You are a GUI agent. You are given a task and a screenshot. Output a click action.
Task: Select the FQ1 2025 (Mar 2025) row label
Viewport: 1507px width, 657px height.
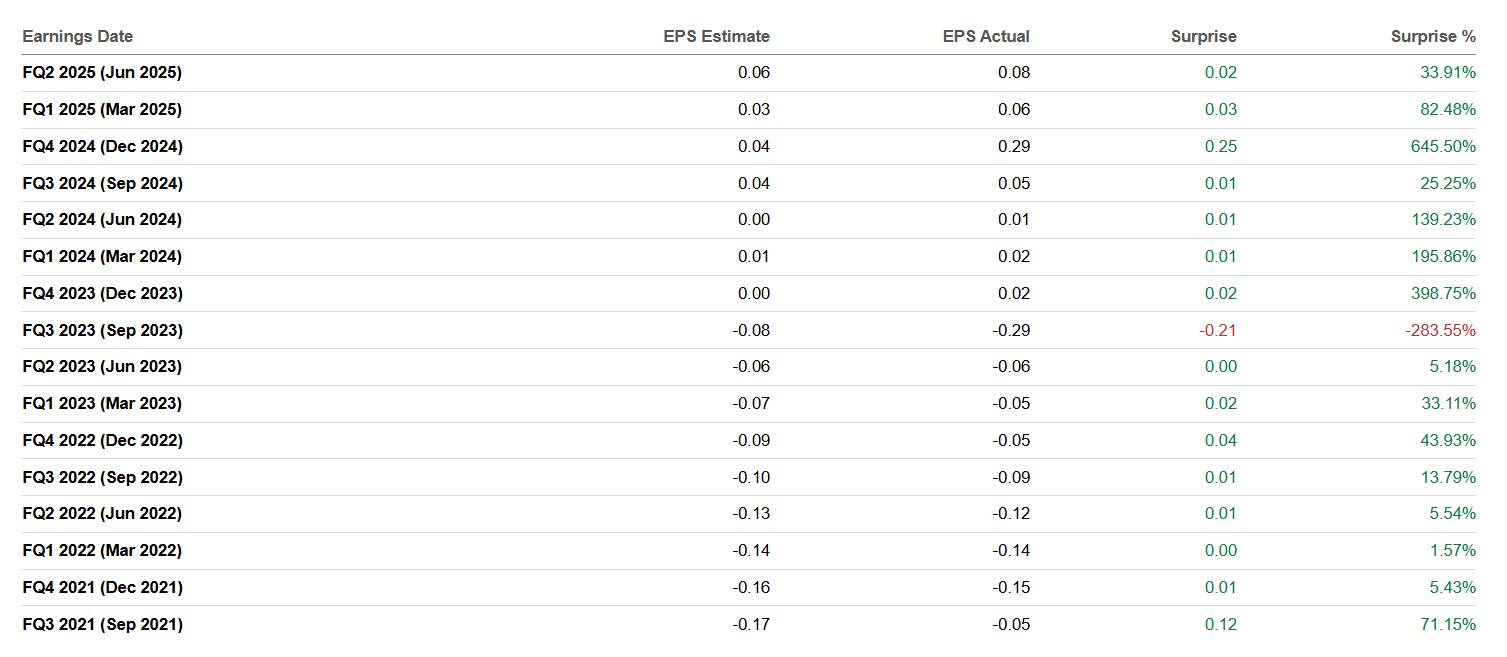[102, 109]
